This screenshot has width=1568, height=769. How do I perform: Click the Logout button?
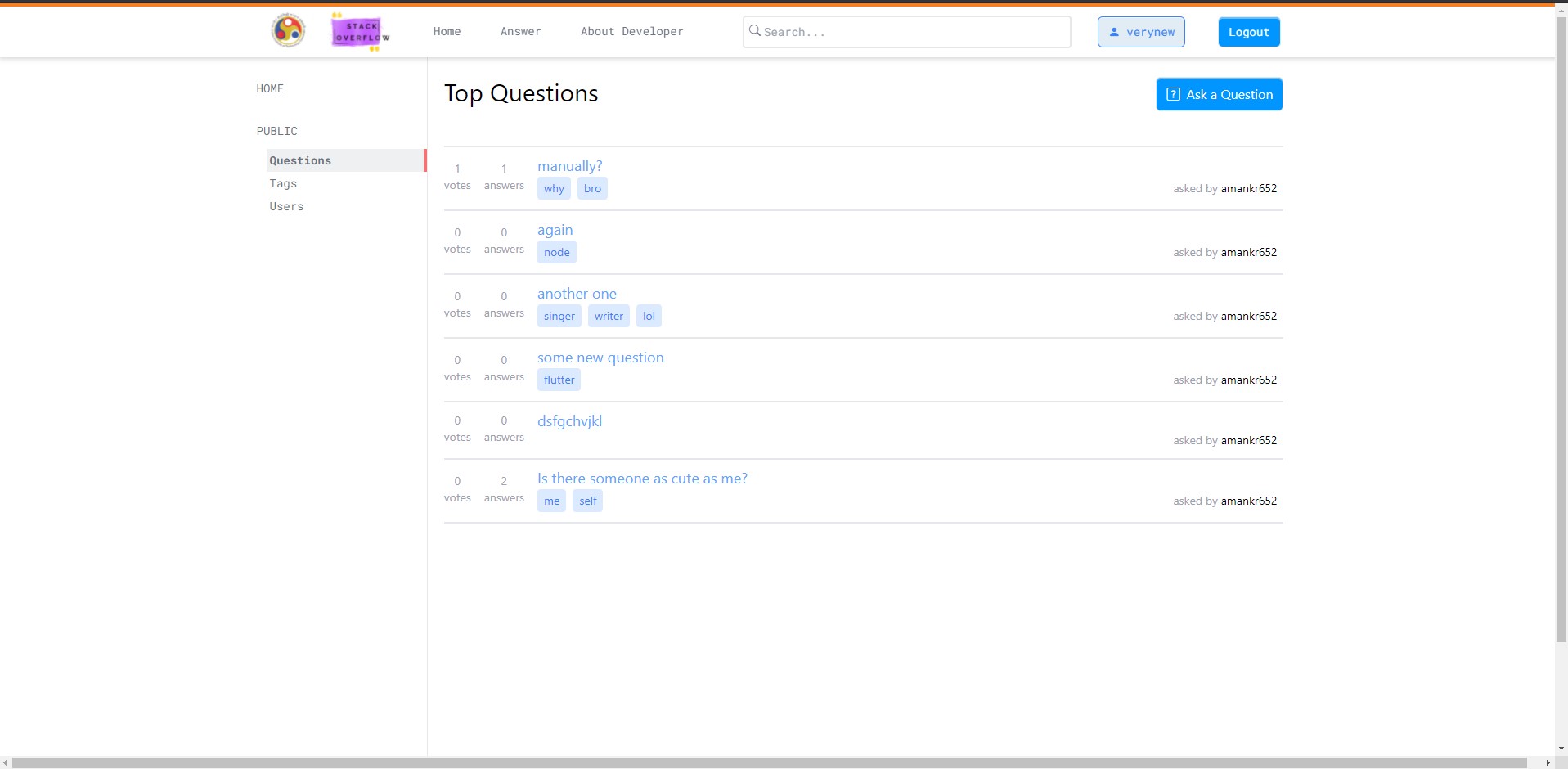click(x=1248, y=31)
